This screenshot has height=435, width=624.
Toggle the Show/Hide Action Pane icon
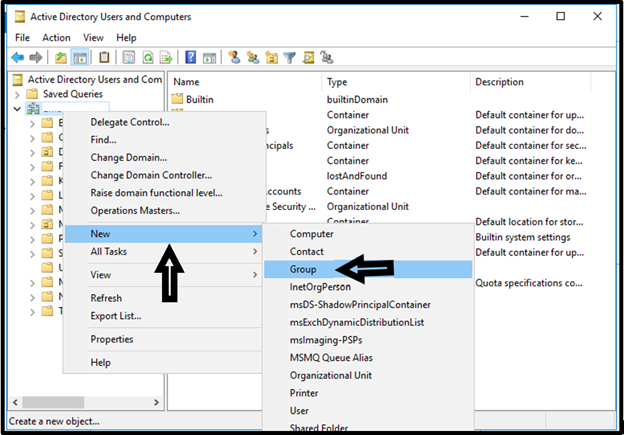coord(209,58)
